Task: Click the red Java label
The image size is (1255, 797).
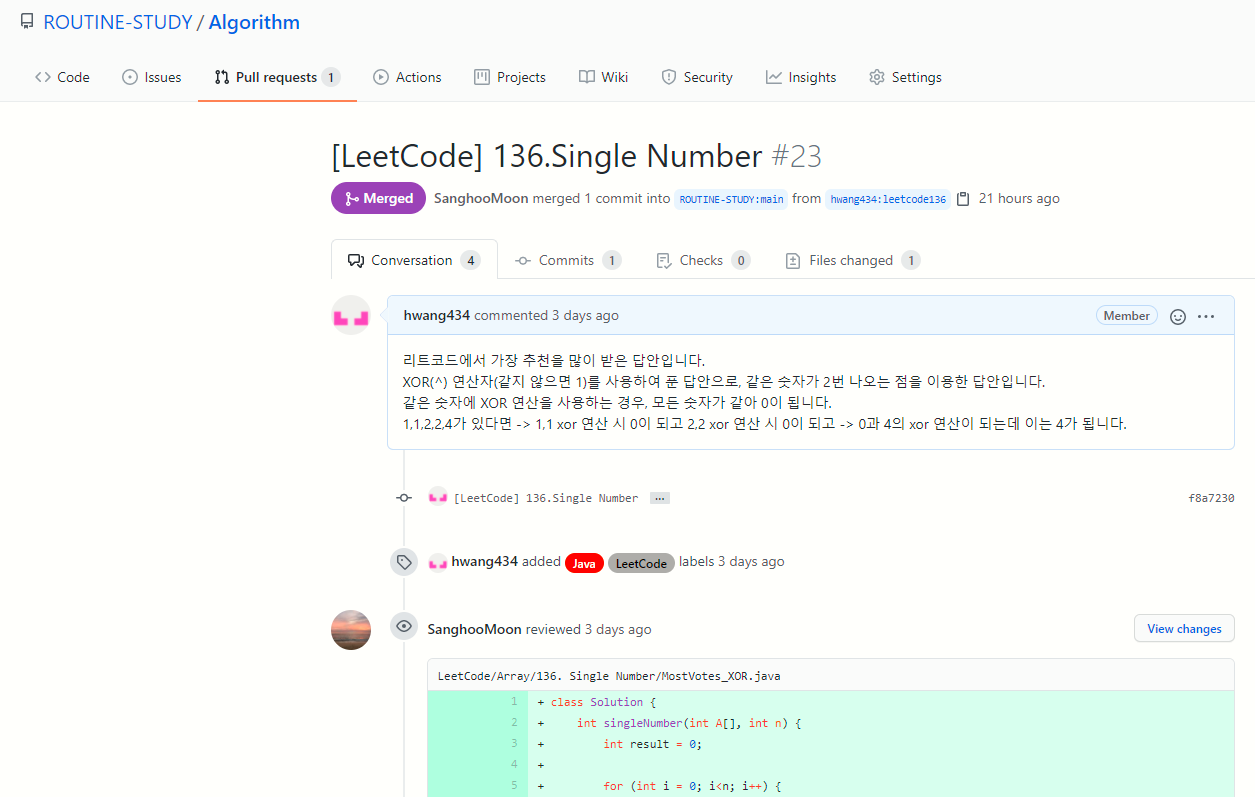Action: pos(584,563)
